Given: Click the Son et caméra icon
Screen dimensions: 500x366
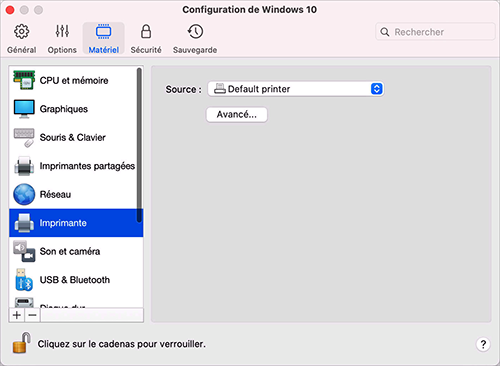Looking at the screenshot, I should coord(24,251).
